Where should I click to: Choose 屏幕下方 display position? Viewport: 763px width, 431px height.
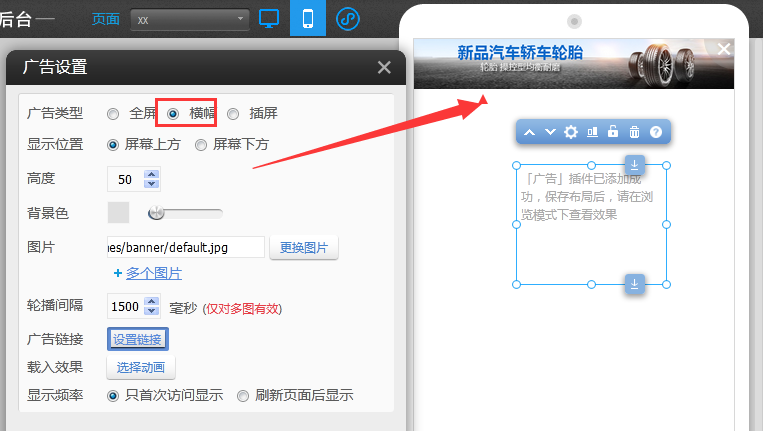click(x=201, y=145)
